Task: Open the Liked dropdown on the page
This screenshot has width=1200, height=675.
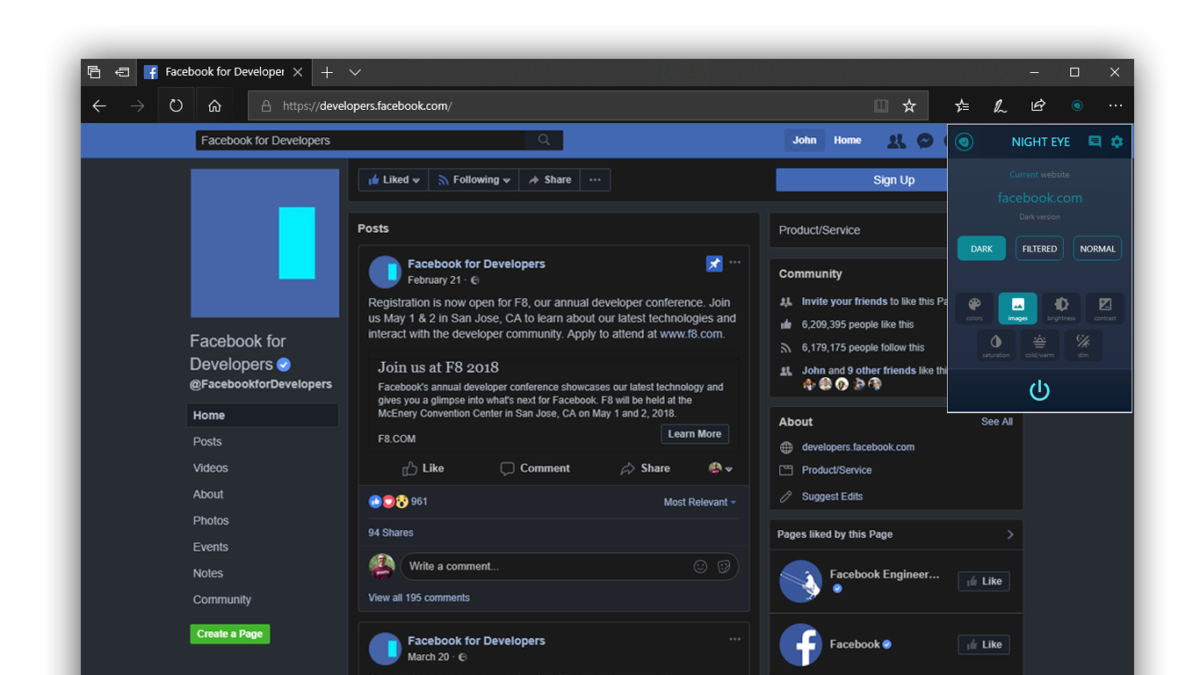Action: tap(392, 179)
